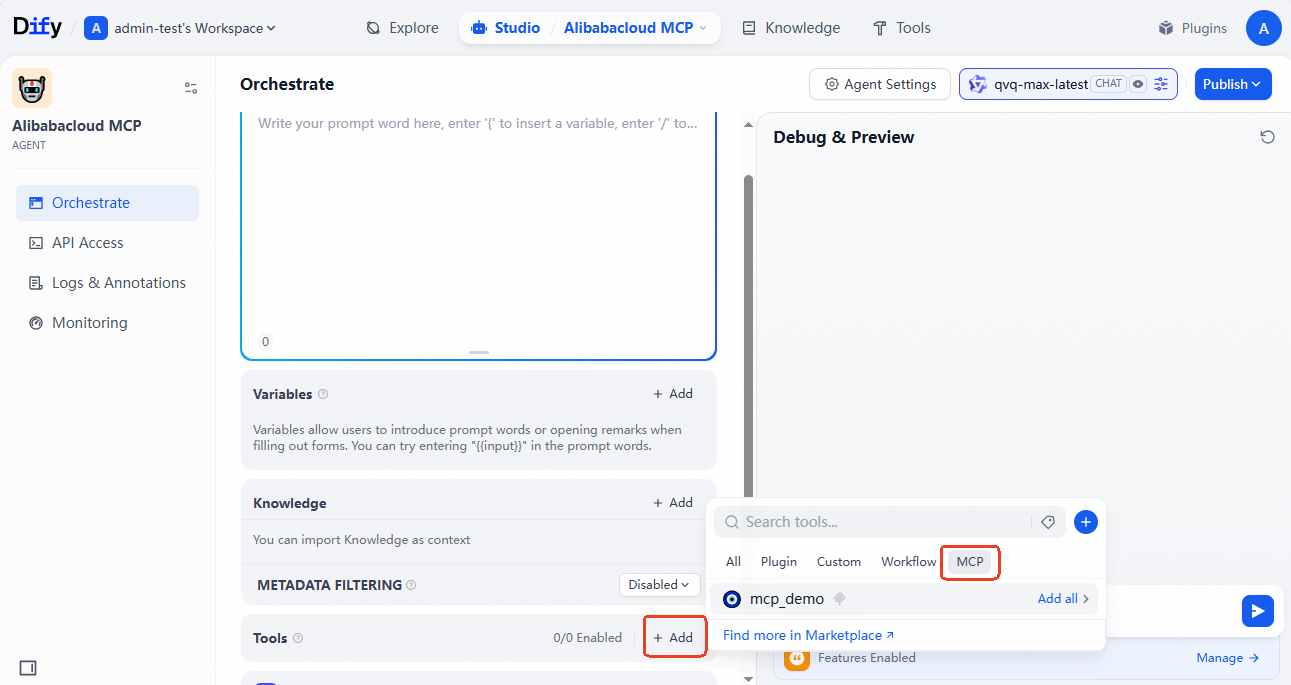Click the Dify logo
This screenshot has height=685, width=1291.
pyautogui.click(x=37, y=28)
